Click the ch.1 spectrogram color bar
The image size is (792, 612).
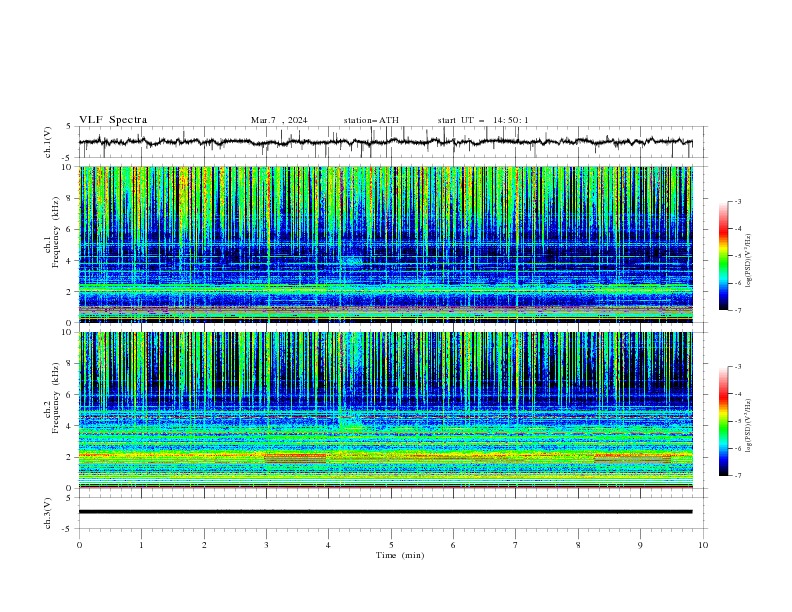tap(723, 256)
